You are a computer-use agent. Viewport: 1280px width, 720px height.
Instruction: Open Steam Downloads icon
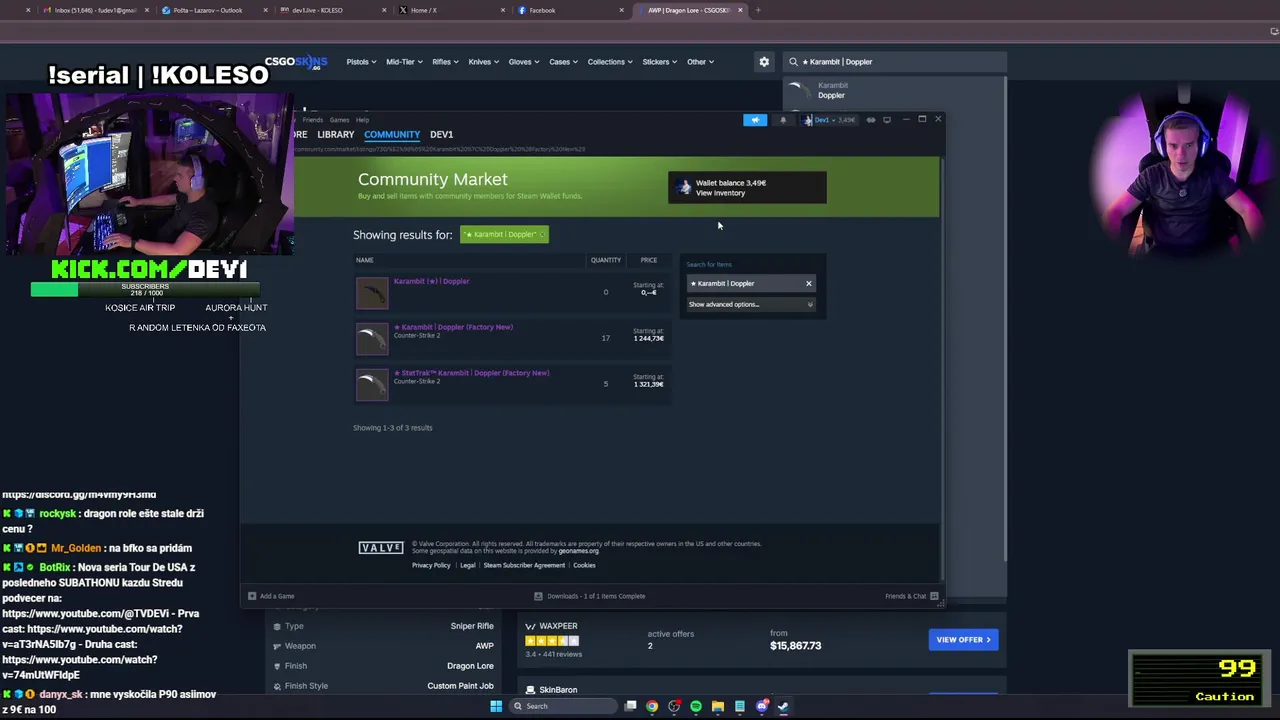[x=538, y=596]
